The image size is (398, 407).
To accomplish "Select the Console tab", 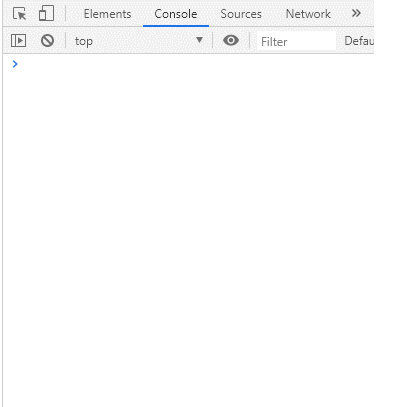I will click(176, 14).
